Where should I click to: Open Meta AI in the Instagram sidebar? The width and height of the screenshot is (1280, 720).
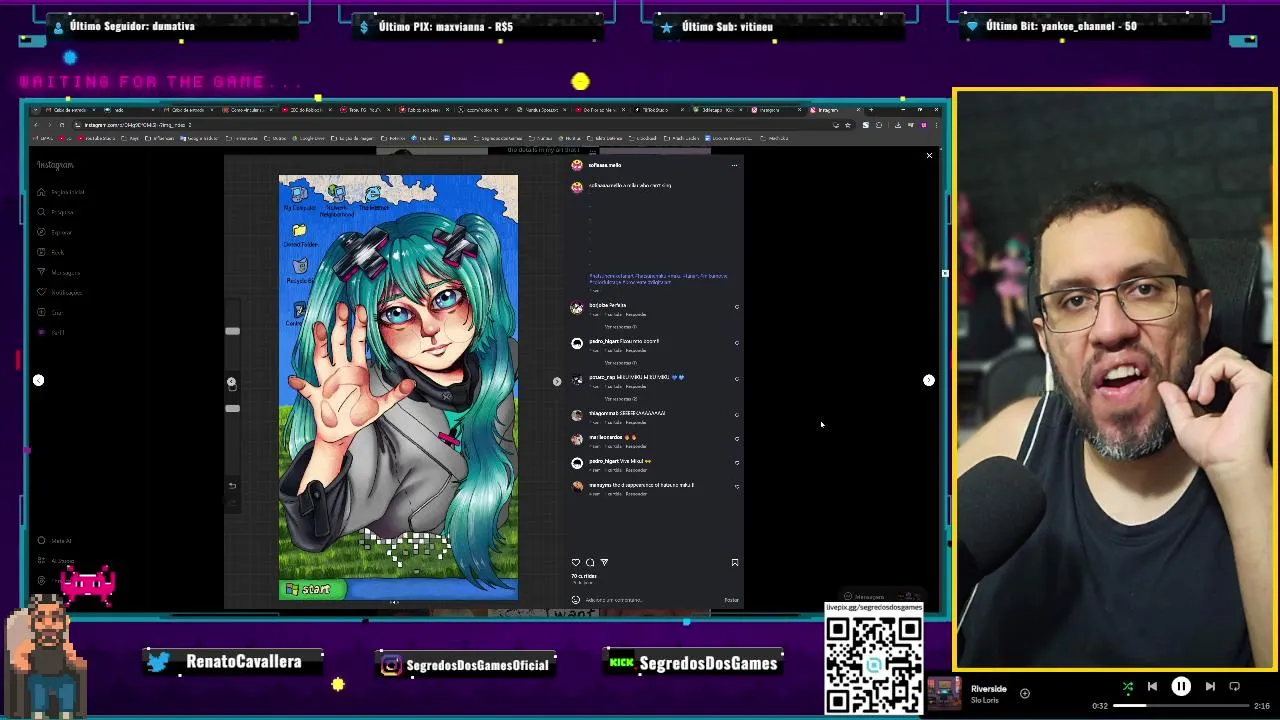pyautogui.click(x=55, y=541)
